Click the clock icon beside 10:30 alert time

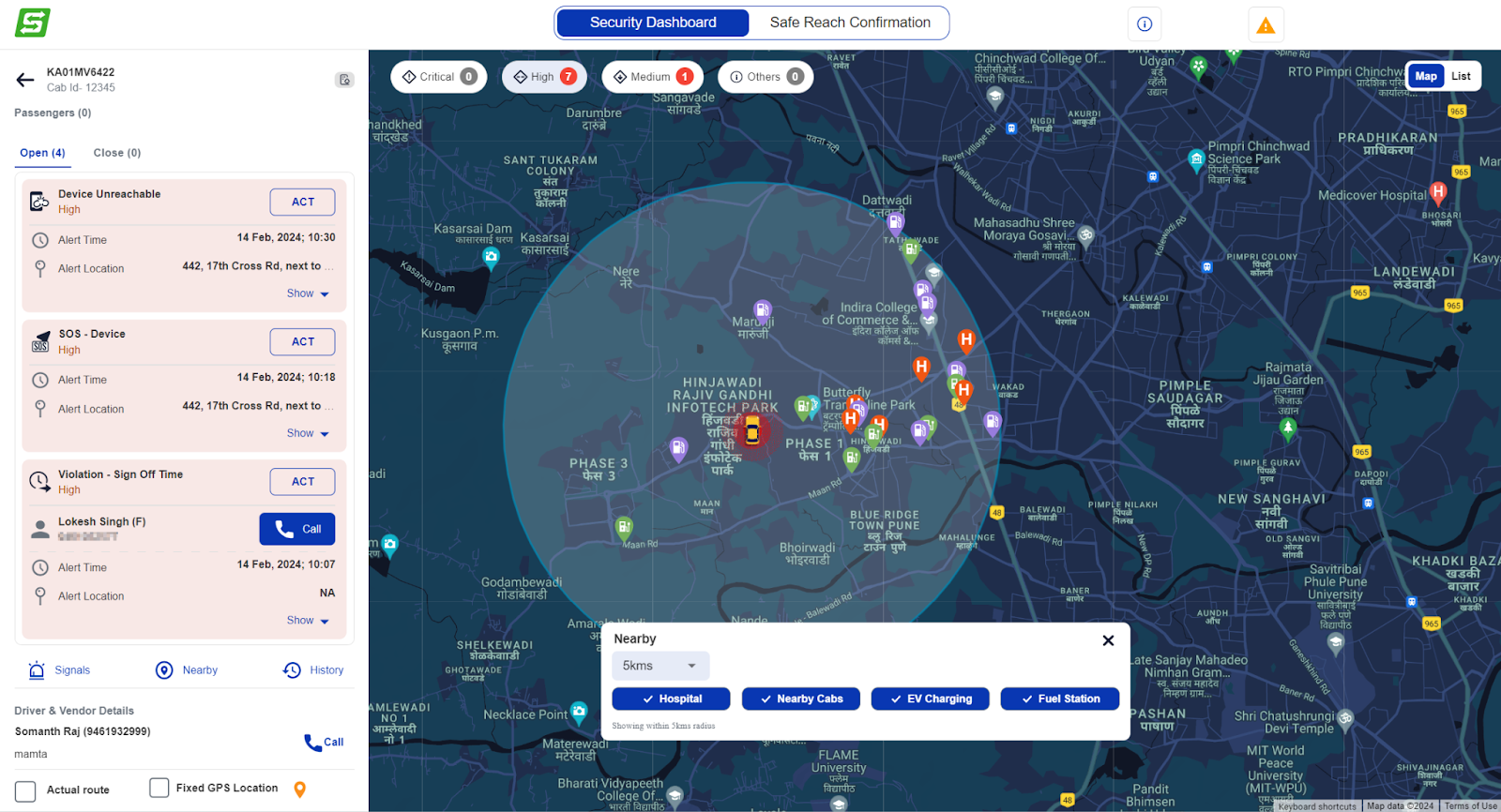40,240
